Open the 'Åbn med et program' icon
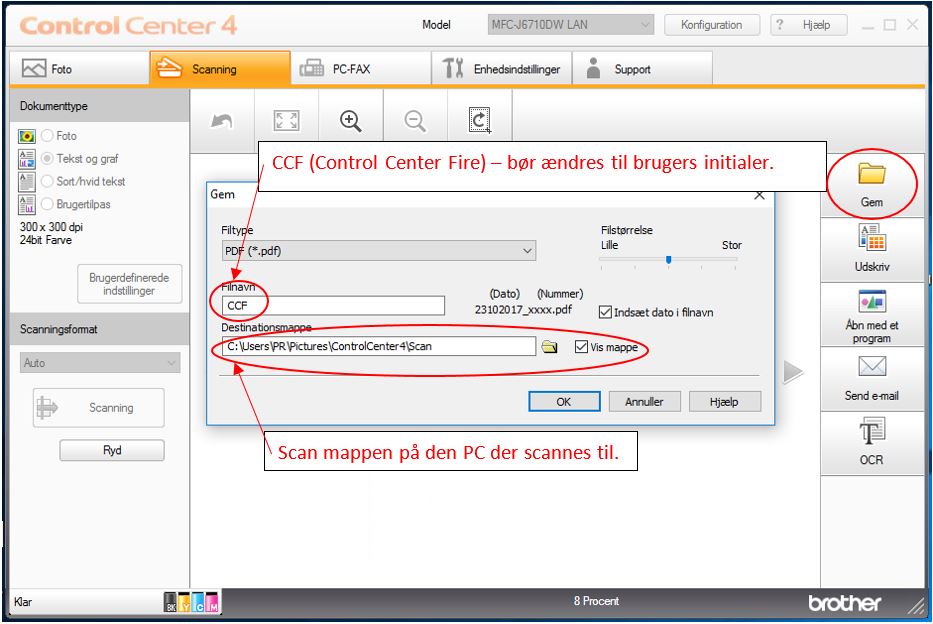The height and width of the screenshot is (624, 933). point(872,302)
